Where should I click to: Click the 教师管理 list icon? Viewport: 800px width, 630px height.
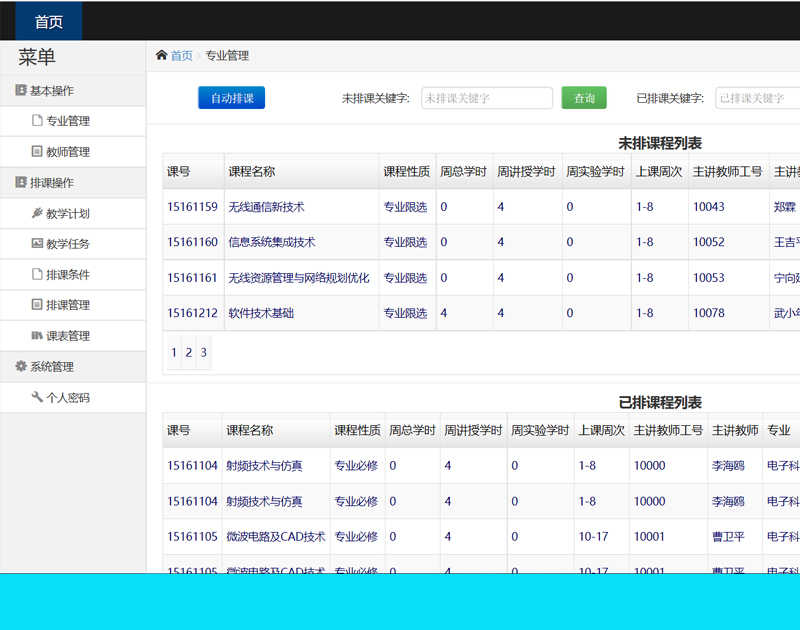point(37,152)
